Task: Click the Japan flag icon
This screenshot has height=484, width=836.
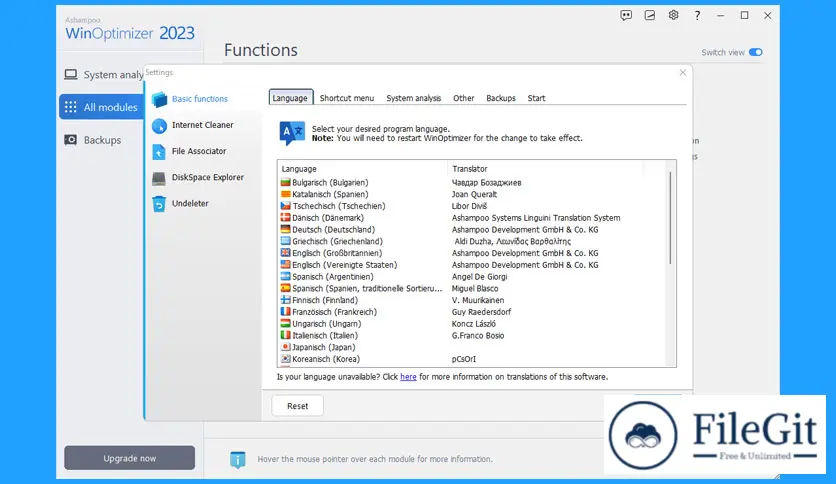Action: point(286,346)
